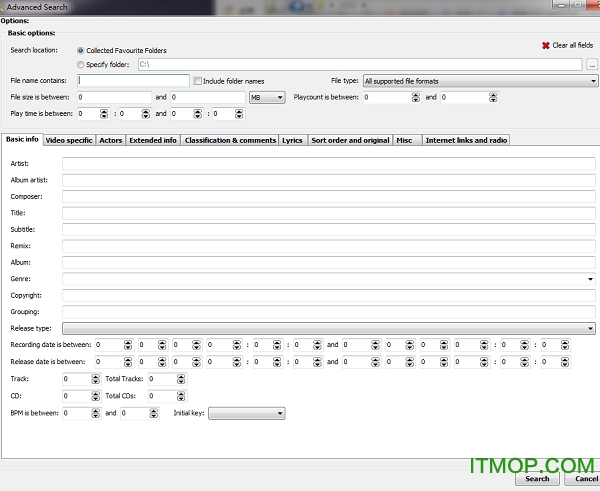600x491 pixels.
Task: Open the Release type dropdown
Action: [x=329, y=328]
